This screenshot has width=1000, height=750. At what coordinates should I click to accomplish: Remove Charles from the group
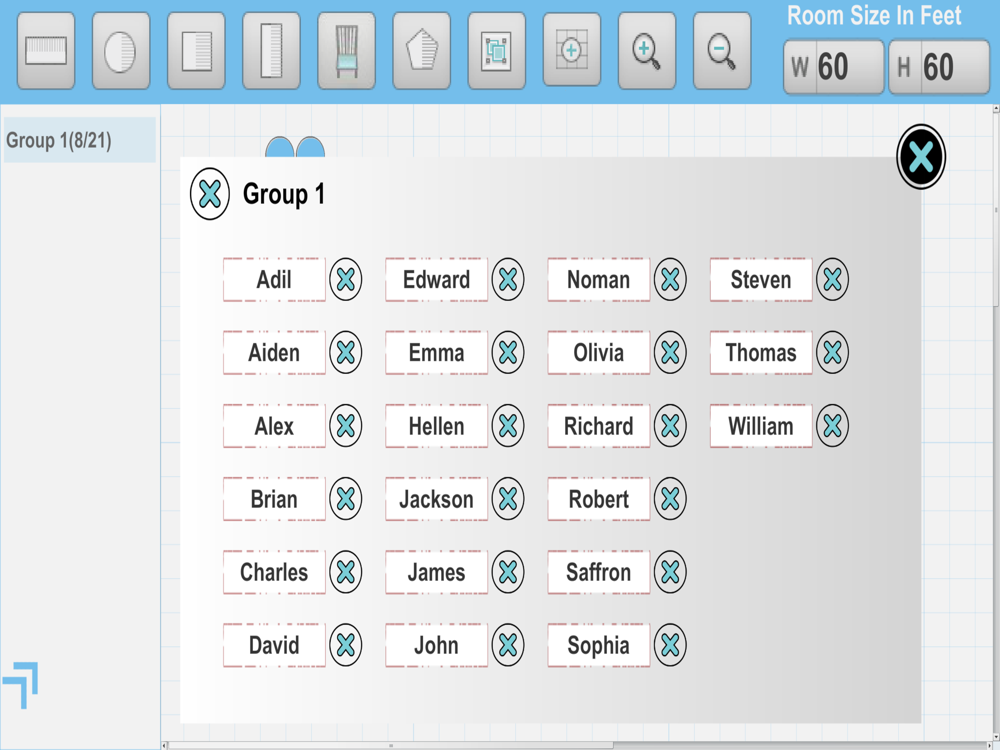click(x=346, y=571)
